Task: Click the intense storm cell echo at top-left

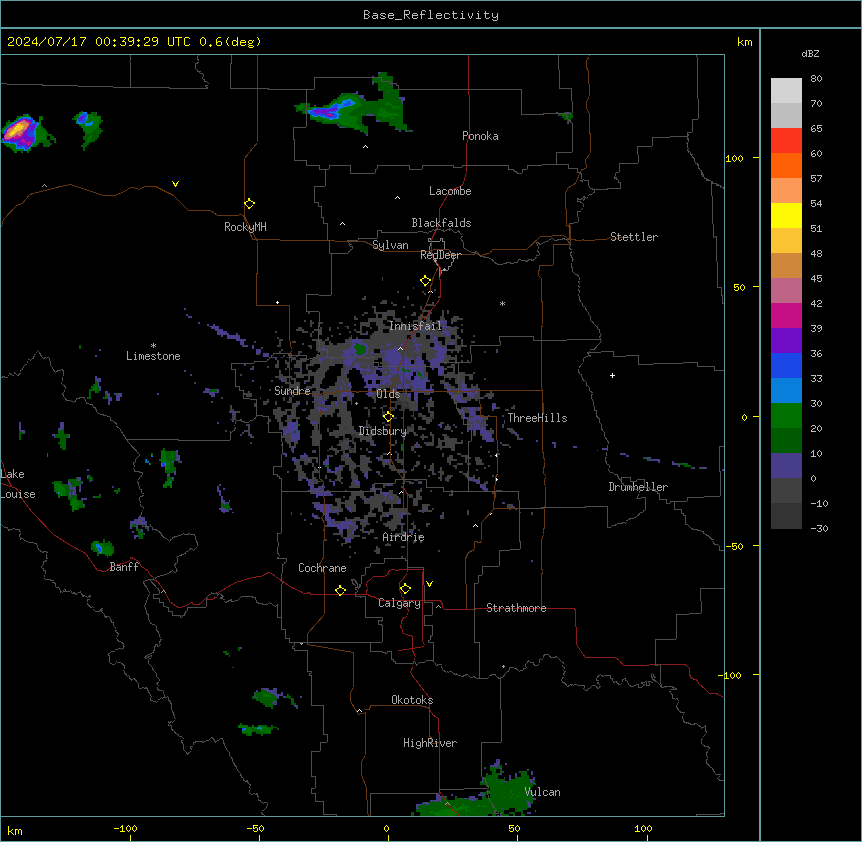Action: point(21,132)
